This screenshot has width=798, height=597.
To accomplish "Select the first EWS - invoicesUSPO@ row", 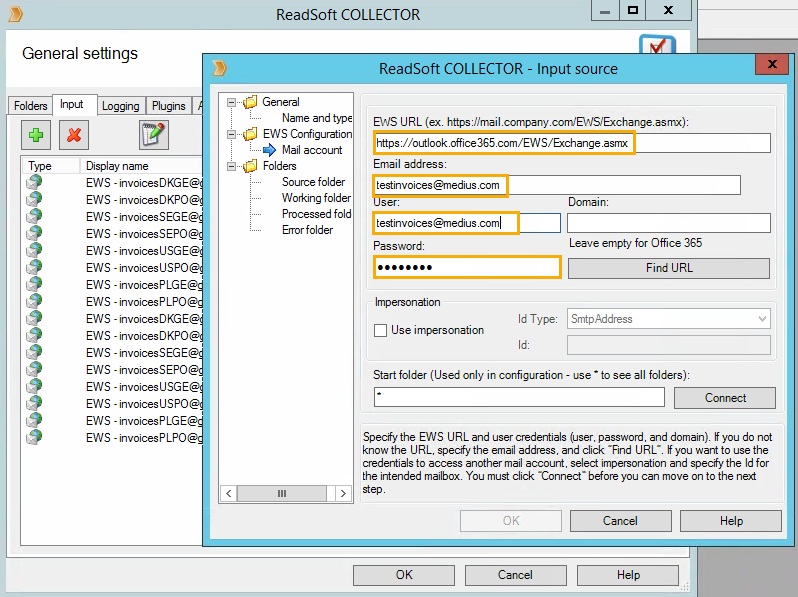I will (112, 268).
